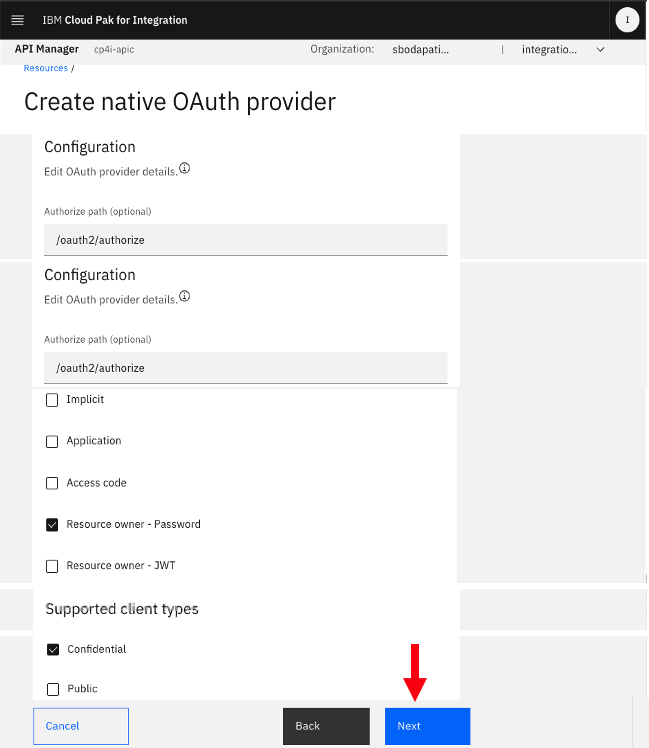Open the hamburger navigation menu
The image size is (649, 748).
coord(17,20)
